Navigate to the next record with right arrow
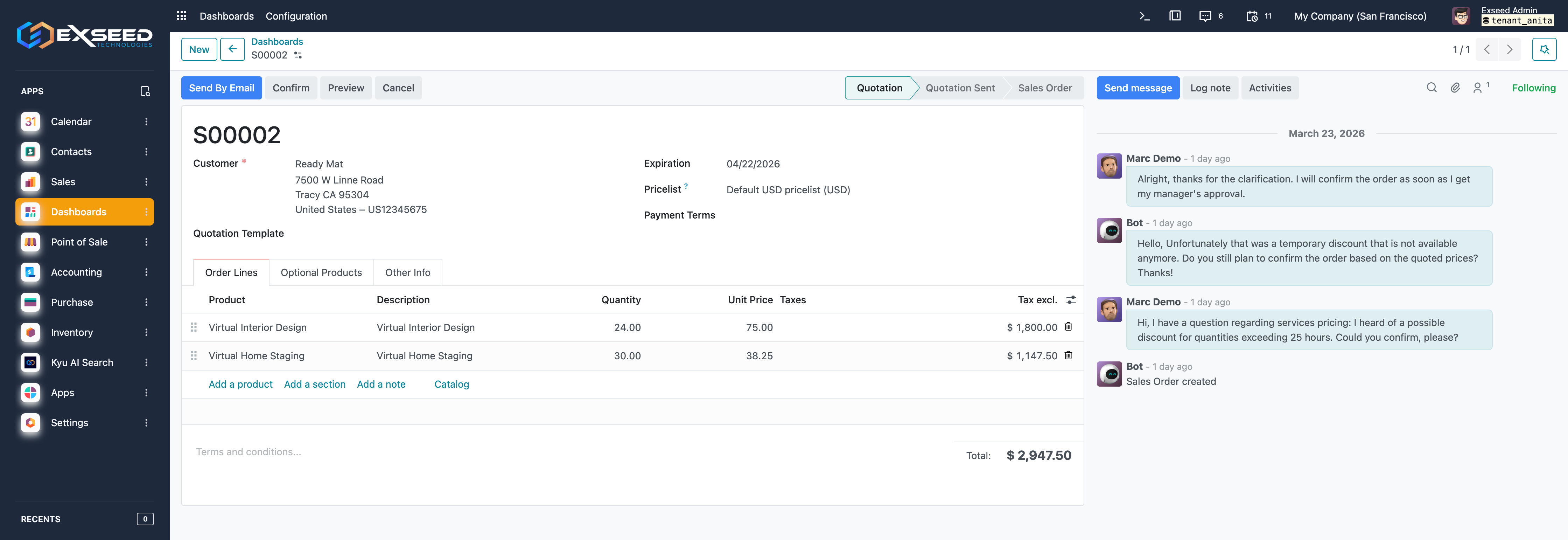 (1510, 49)
